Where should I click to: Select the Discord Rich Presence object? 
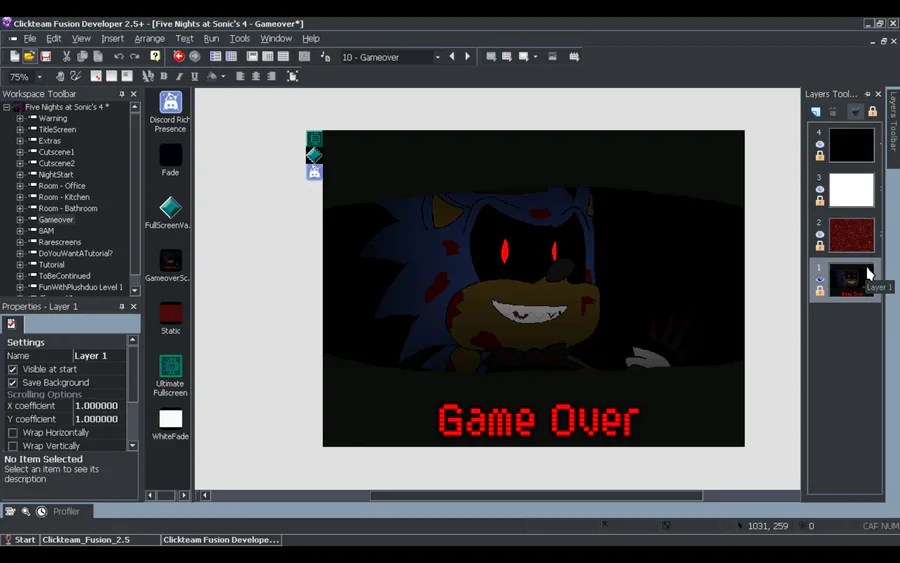(x=170, y=102)
